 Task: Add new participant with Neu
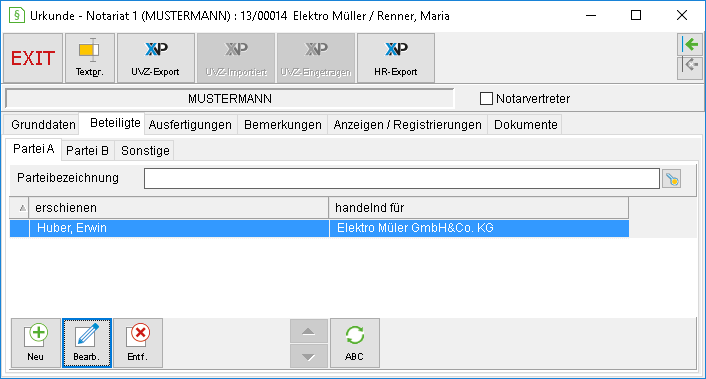pos(36,343)
